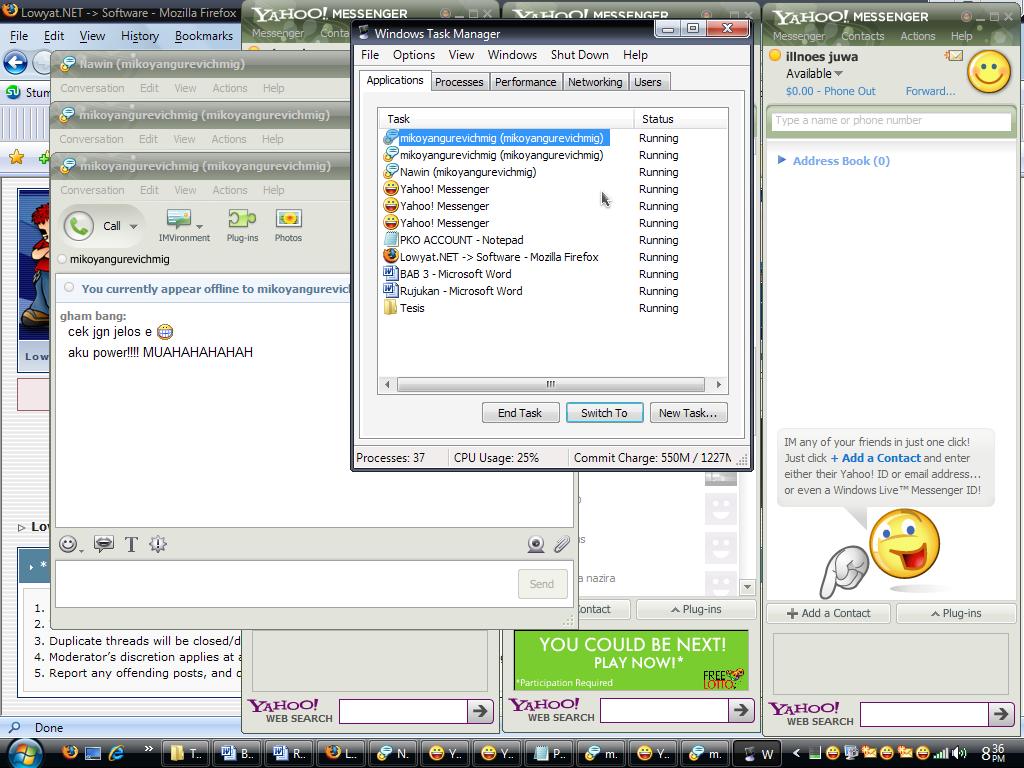The image size is (1024, 768).
Task: Select 'BAB 3 - Microsoft Word' task row
Action: pyautogui.click(x=455, y=274)
